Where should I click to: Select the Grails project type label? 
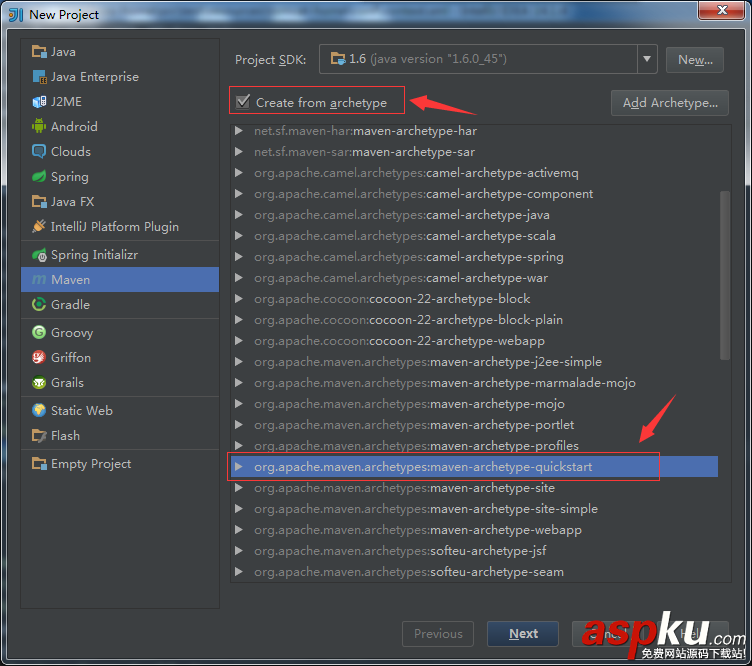[68, 383]
